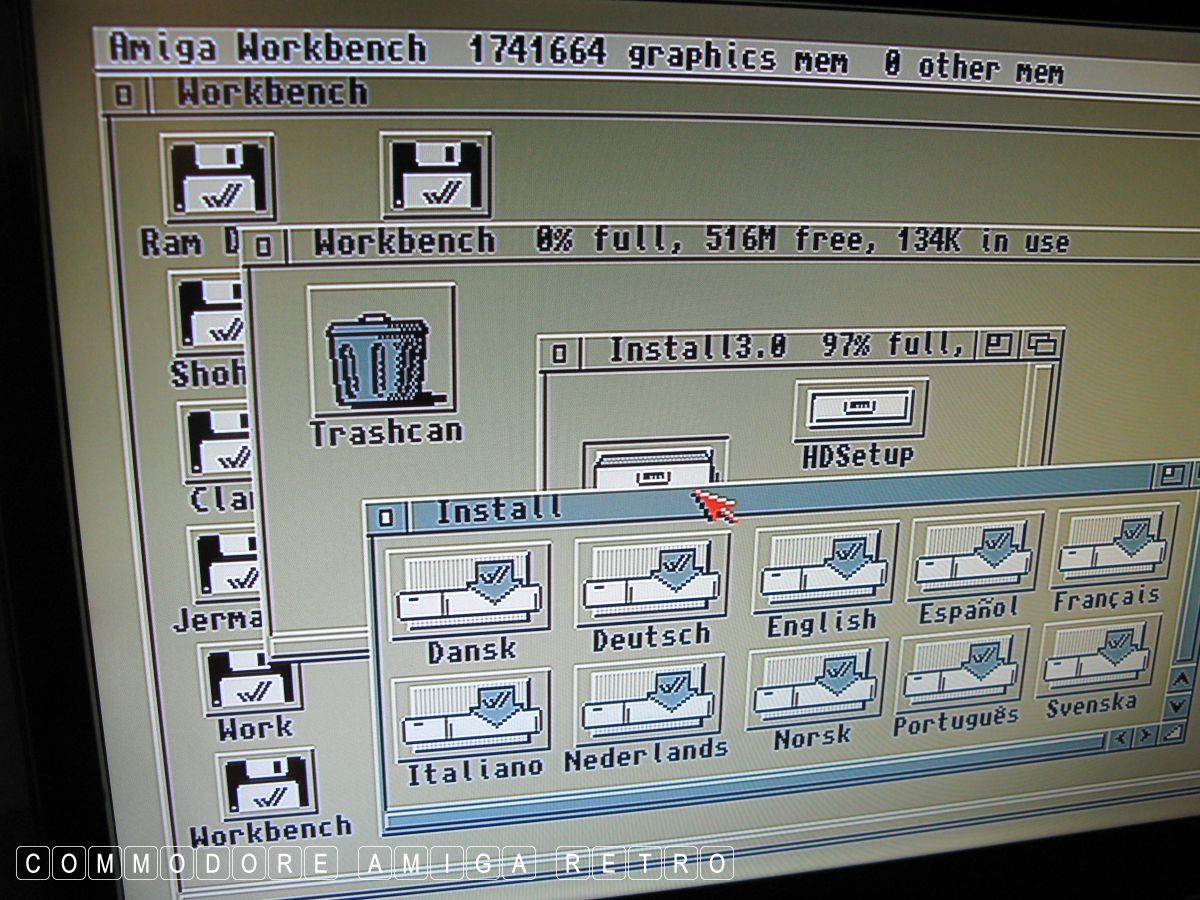Click the Install3.0 window zoom gadget

[997, 345]
